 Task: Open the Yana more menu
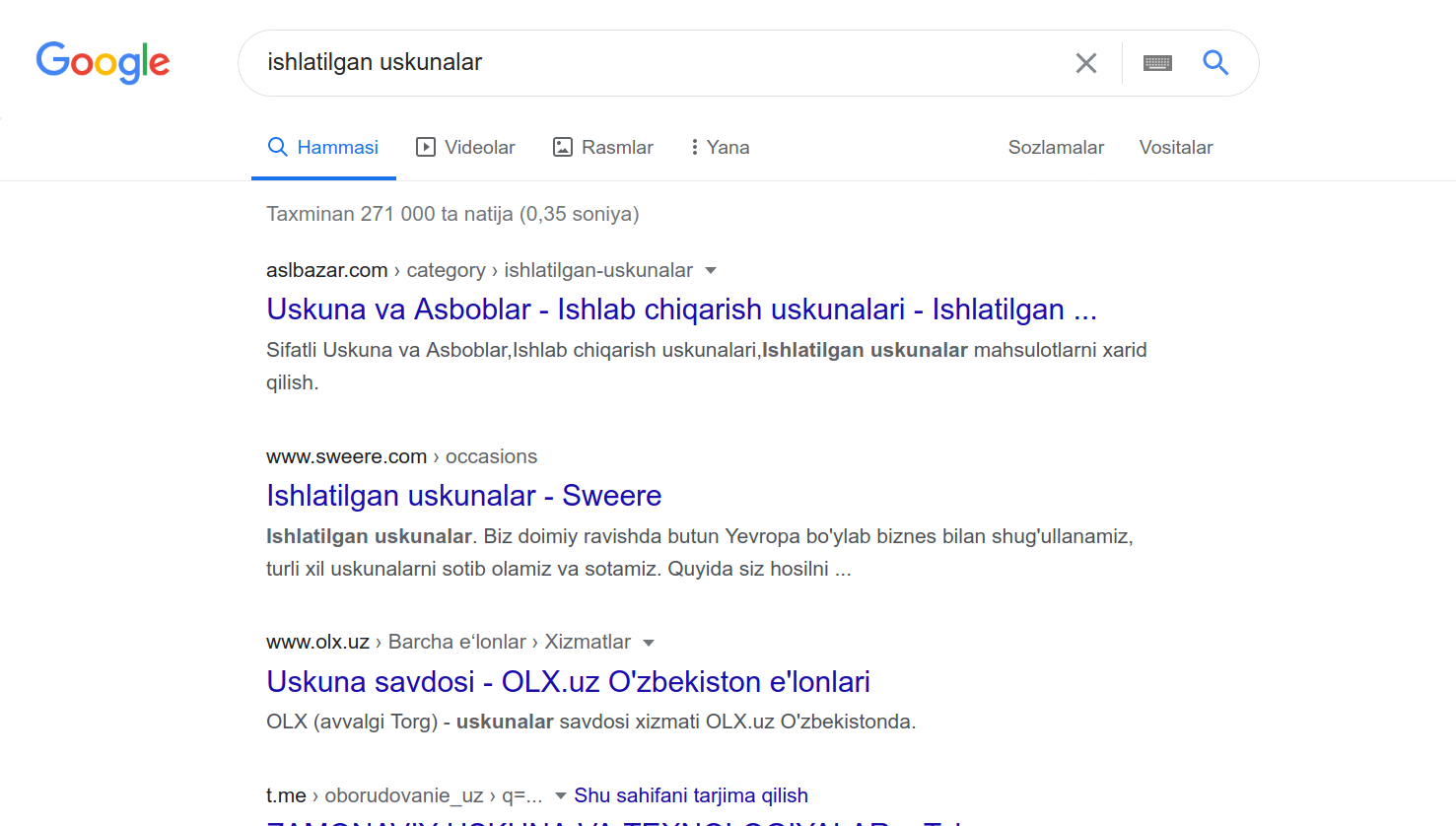[x=721, y=147]
